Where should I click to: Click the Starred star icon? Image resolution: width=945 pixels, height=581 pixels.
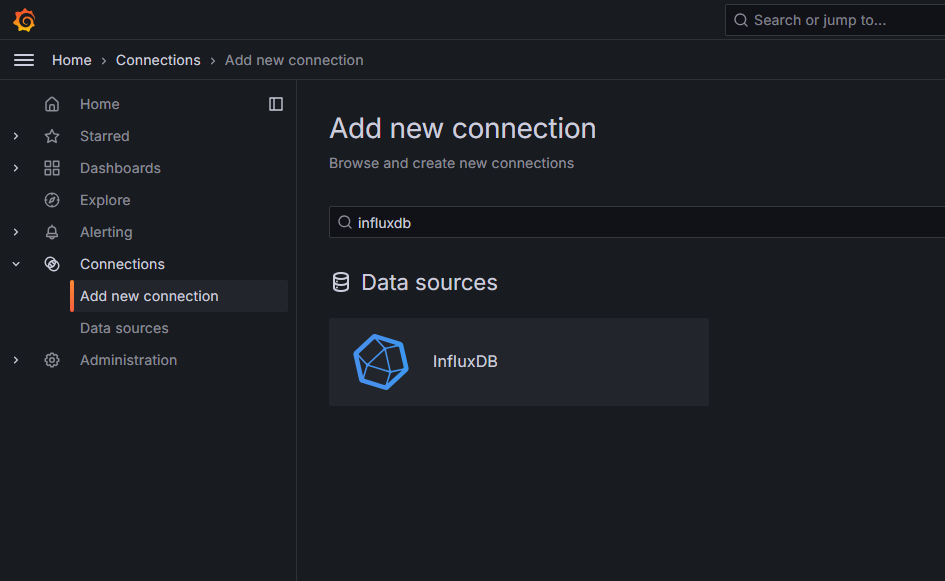tap(52, 136)
